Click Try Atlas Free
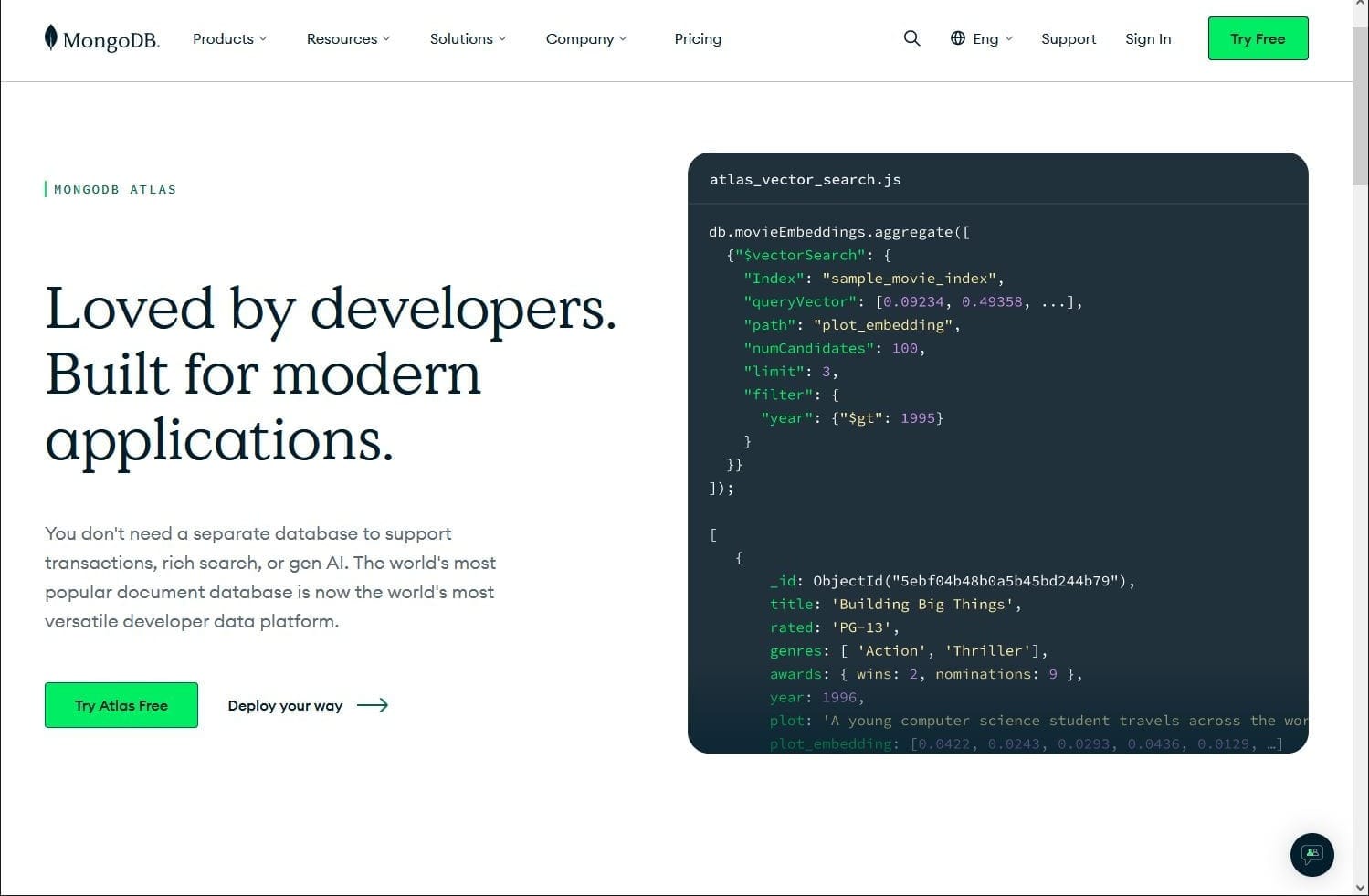 (x=121, y=704)
